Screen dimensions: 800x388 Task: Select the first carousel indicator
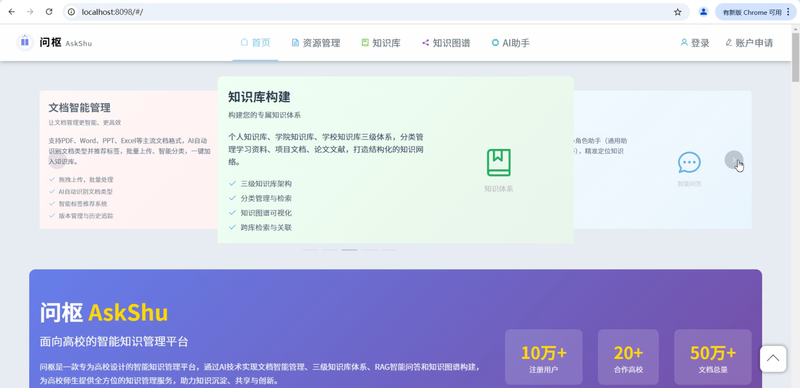coord(310,250)
